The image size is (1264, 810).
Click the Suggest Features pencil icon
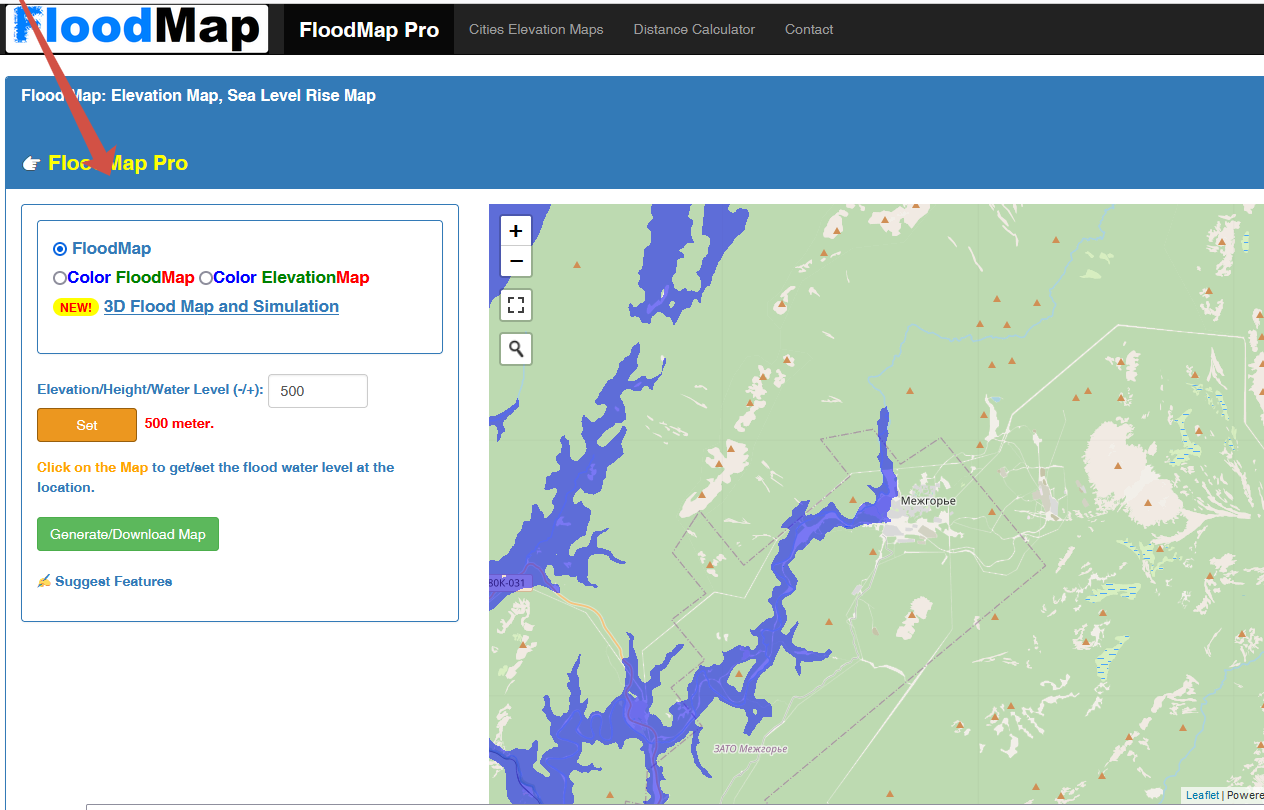tap(44, 581)
